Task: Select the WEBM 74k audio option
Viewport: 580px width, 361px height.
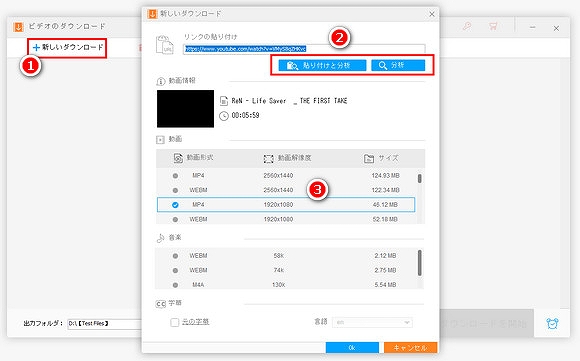Action: [175, 270]
